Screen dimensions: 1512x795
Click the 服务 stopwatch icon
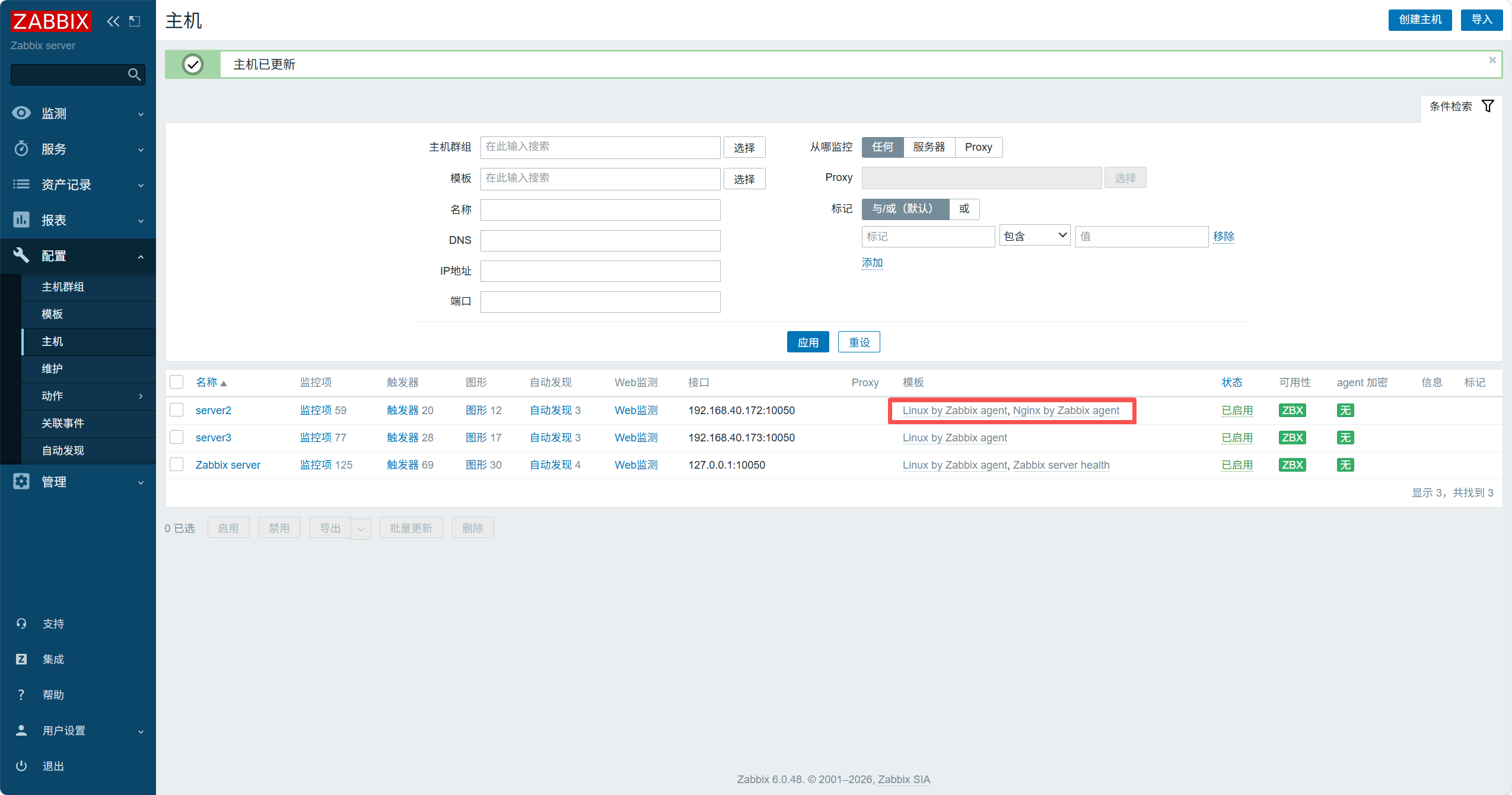(x=21, y=148)
